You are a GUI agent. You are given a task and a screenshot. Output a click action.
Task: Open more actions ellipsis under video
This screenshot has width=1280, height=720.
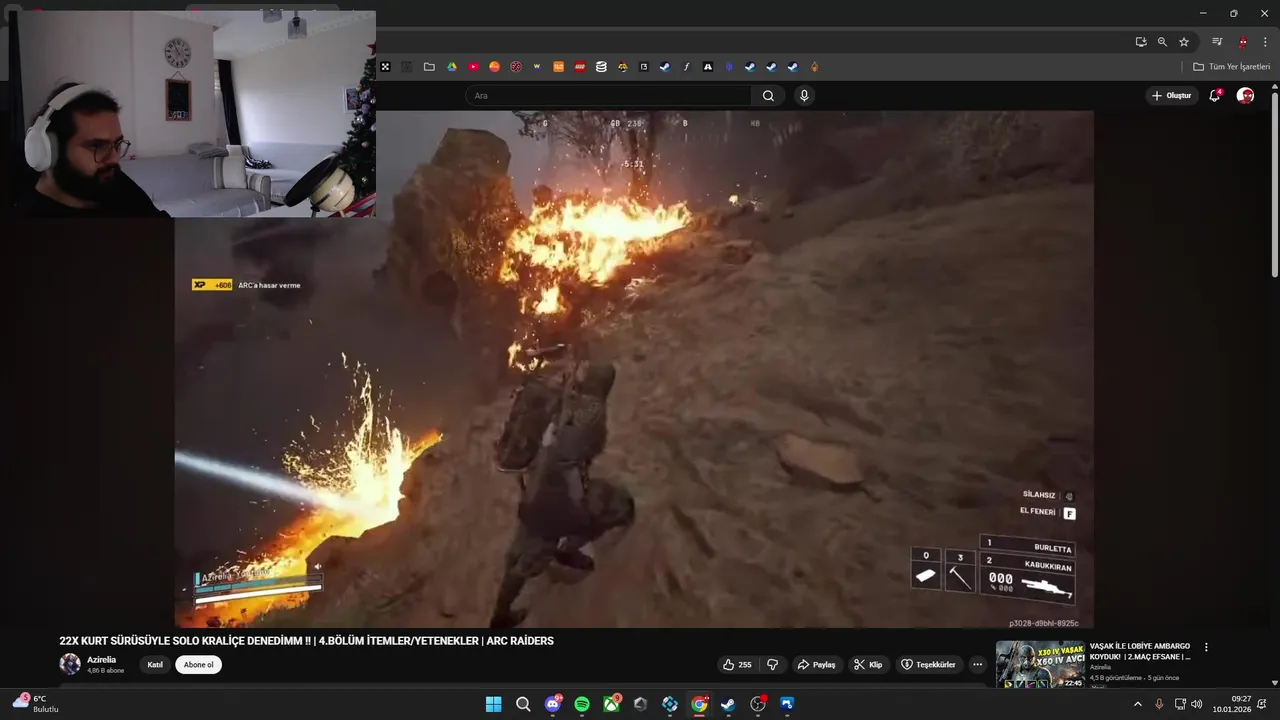coord(978,665)
